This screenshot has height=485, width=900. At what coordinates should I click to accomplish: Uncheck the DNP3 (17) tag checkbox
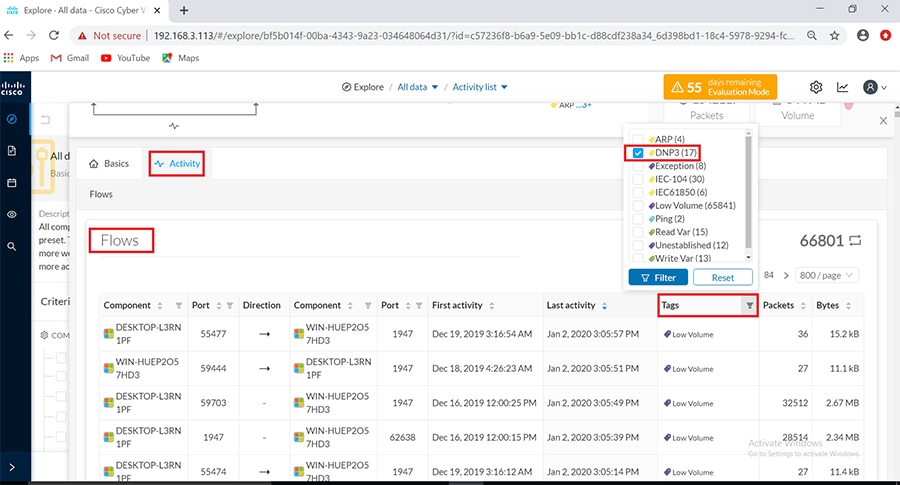[638, 153]
